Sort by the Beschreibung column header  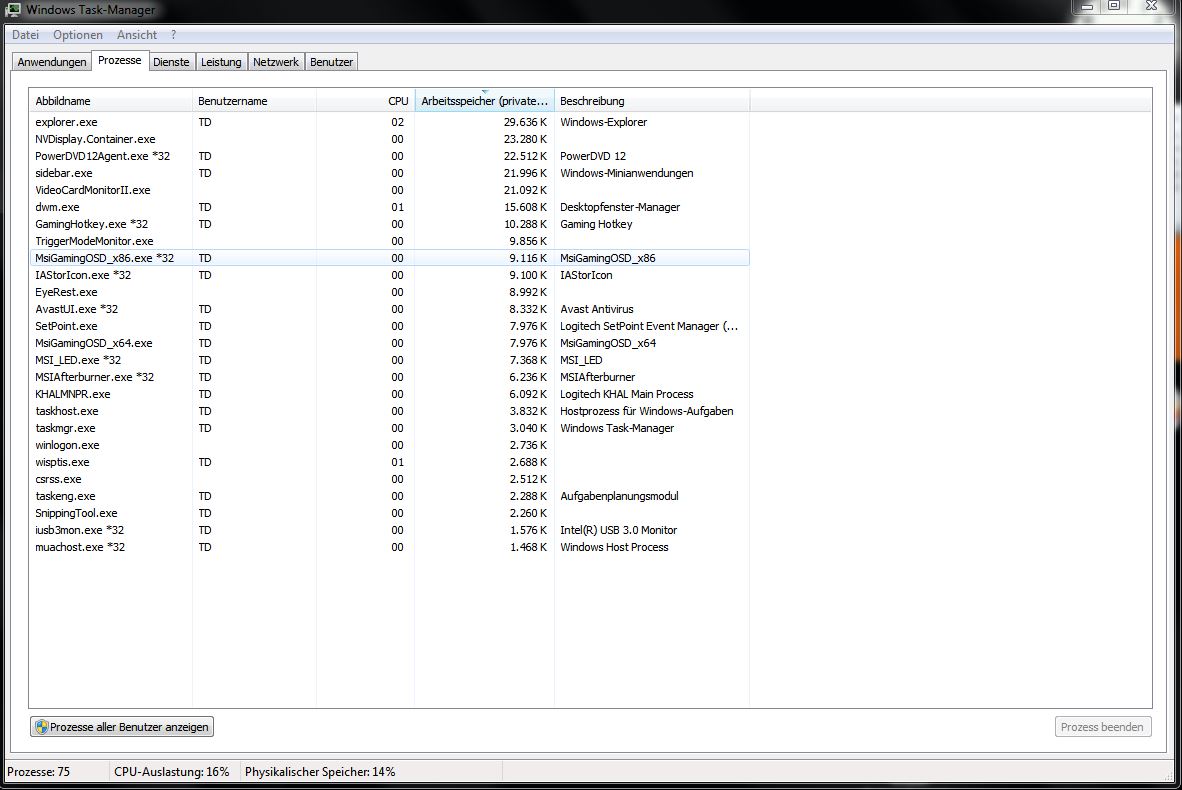[652, 101]
